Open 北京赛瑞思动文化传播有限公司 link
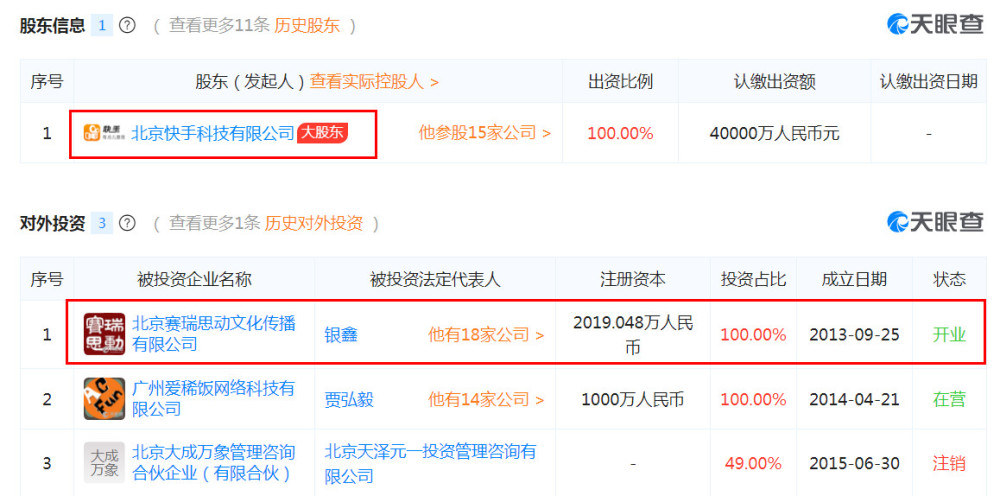The width and height of the screenshot is (1000, 496). click(x=214, y=333)
